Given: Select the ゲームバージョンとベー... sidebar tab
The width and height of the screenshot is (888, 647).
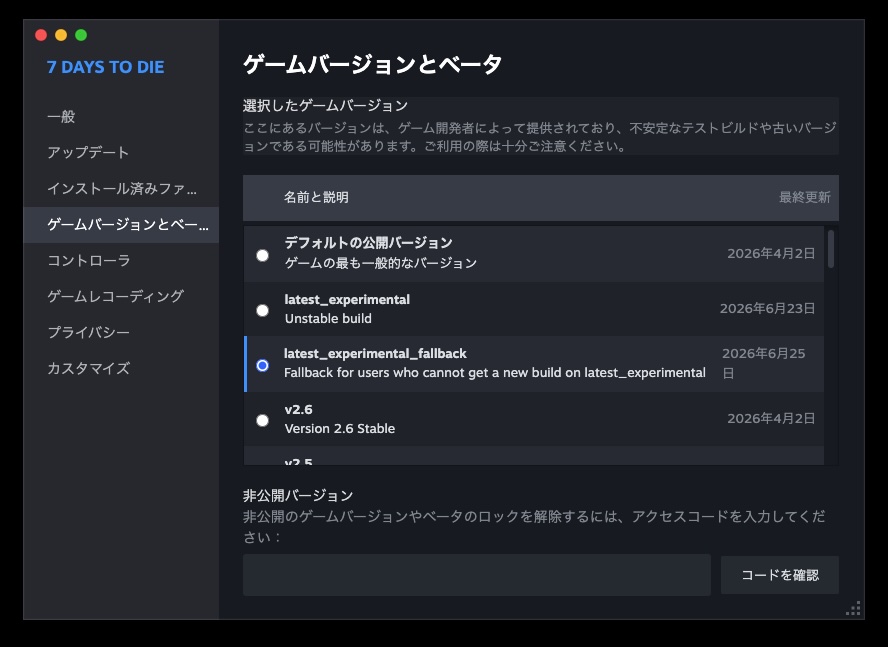Looking at the screenshot, I should 121,225.
